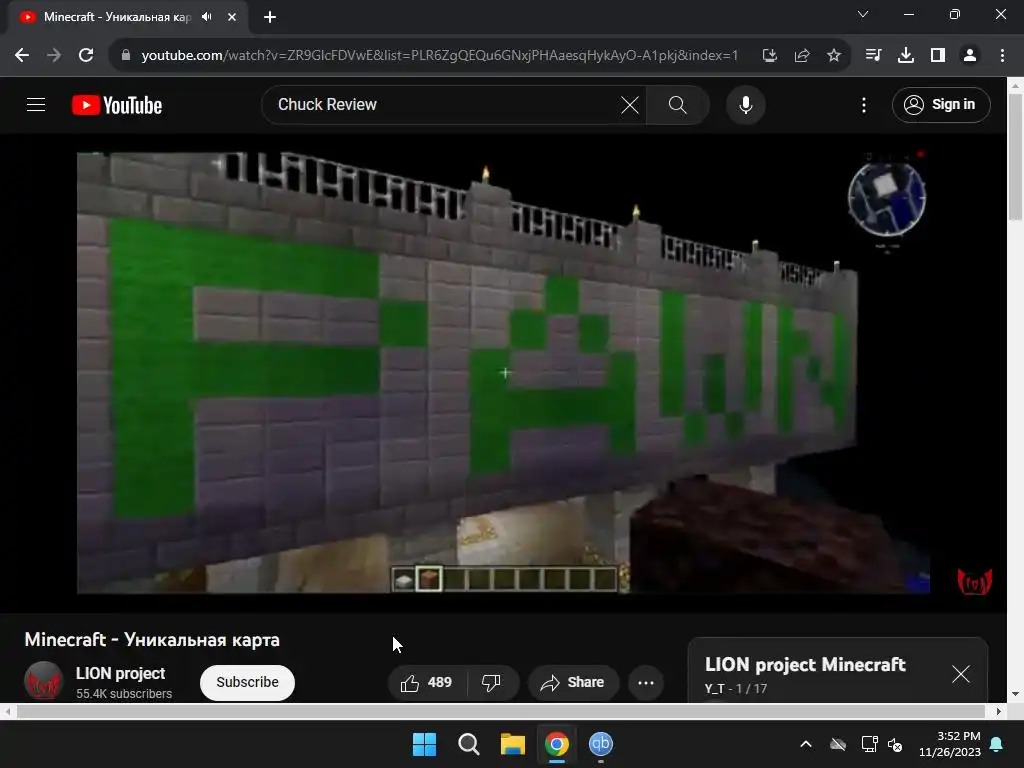Open tab search chevron dropdown
The image size is (1024, 768).
[x=863, y=14]
